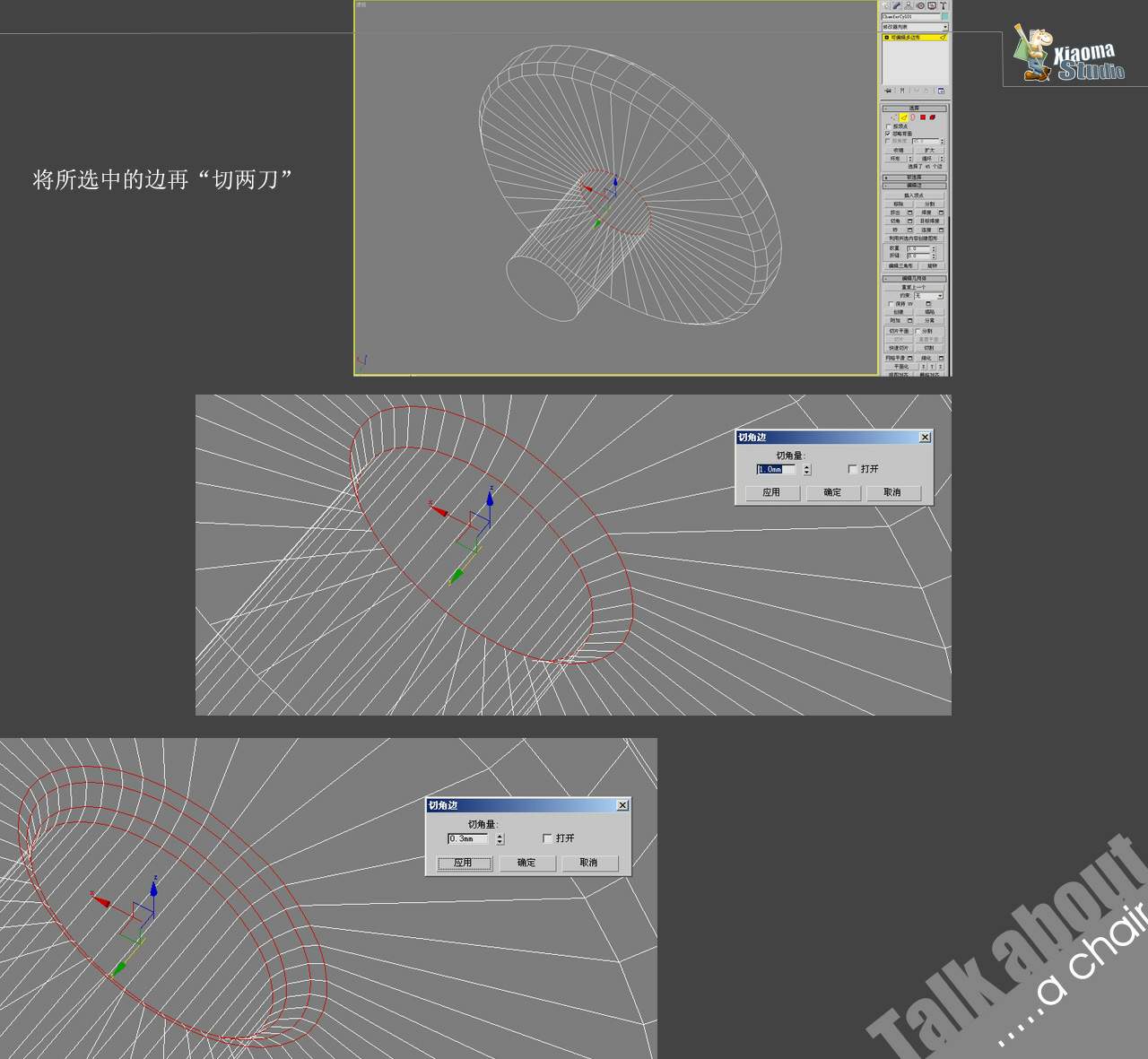
Task: Expand the 可编辑多边形 stack entry plus box
Action: (x=887, y=38)
